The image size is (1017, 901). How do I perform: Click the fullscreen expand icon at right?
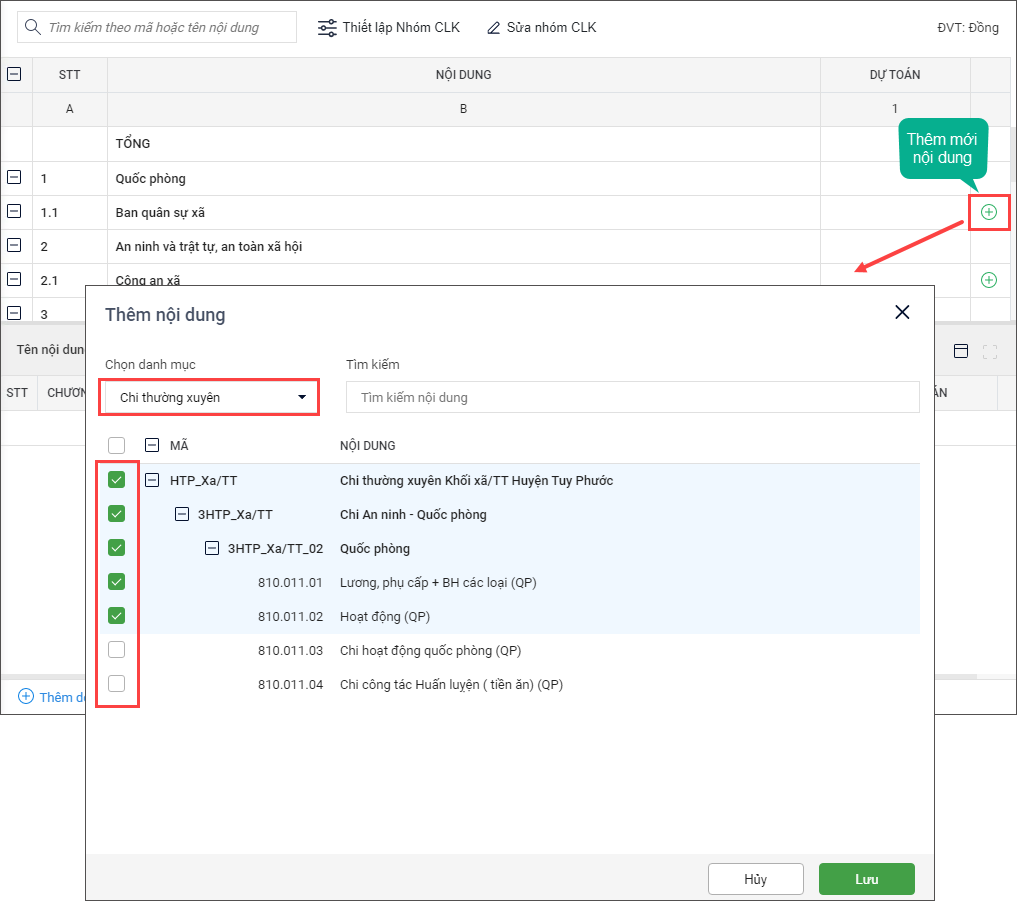coord(990,351)
